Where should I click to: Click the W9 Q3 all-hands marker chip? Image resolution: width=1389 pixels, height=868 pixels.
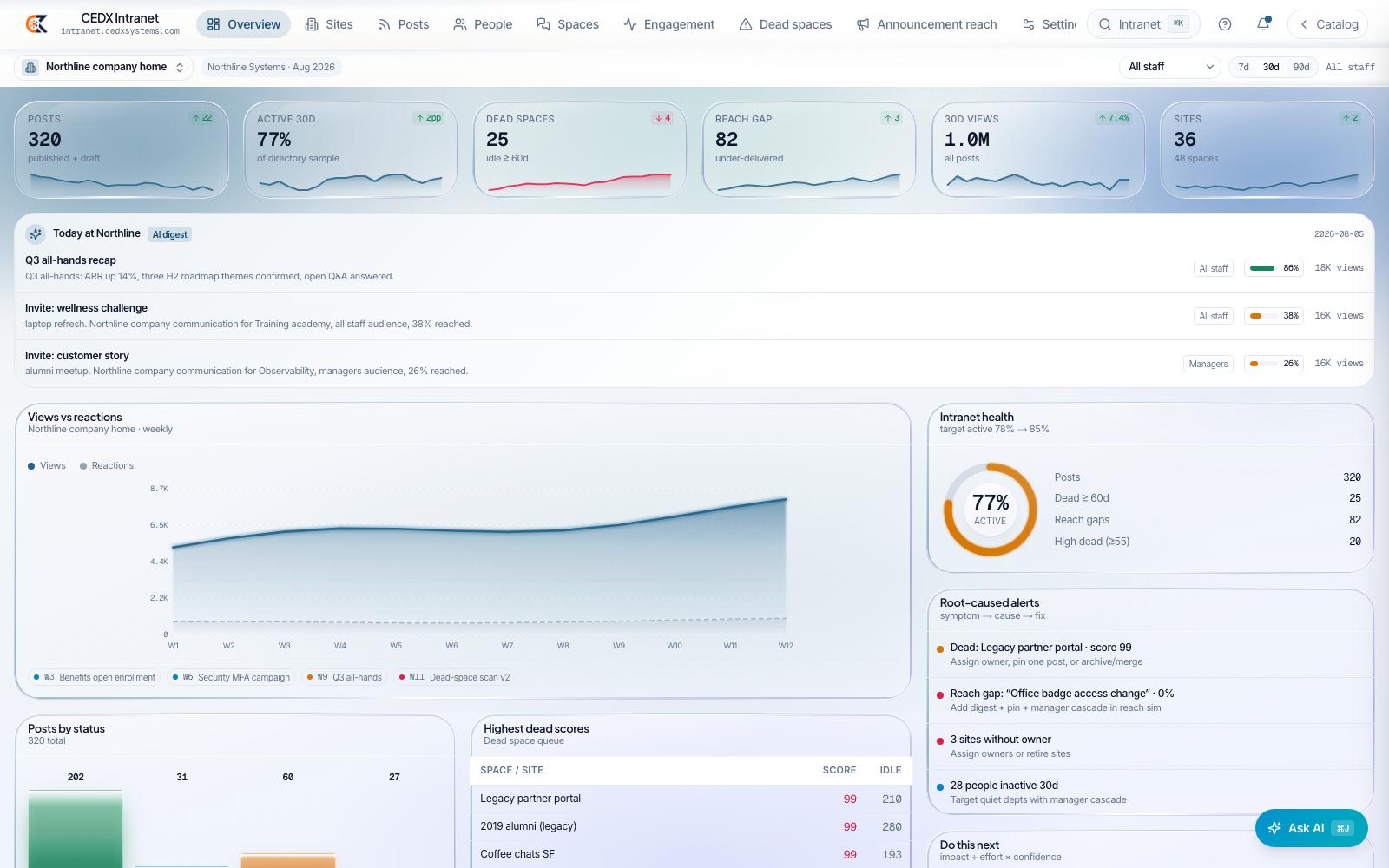pos(345,677)
